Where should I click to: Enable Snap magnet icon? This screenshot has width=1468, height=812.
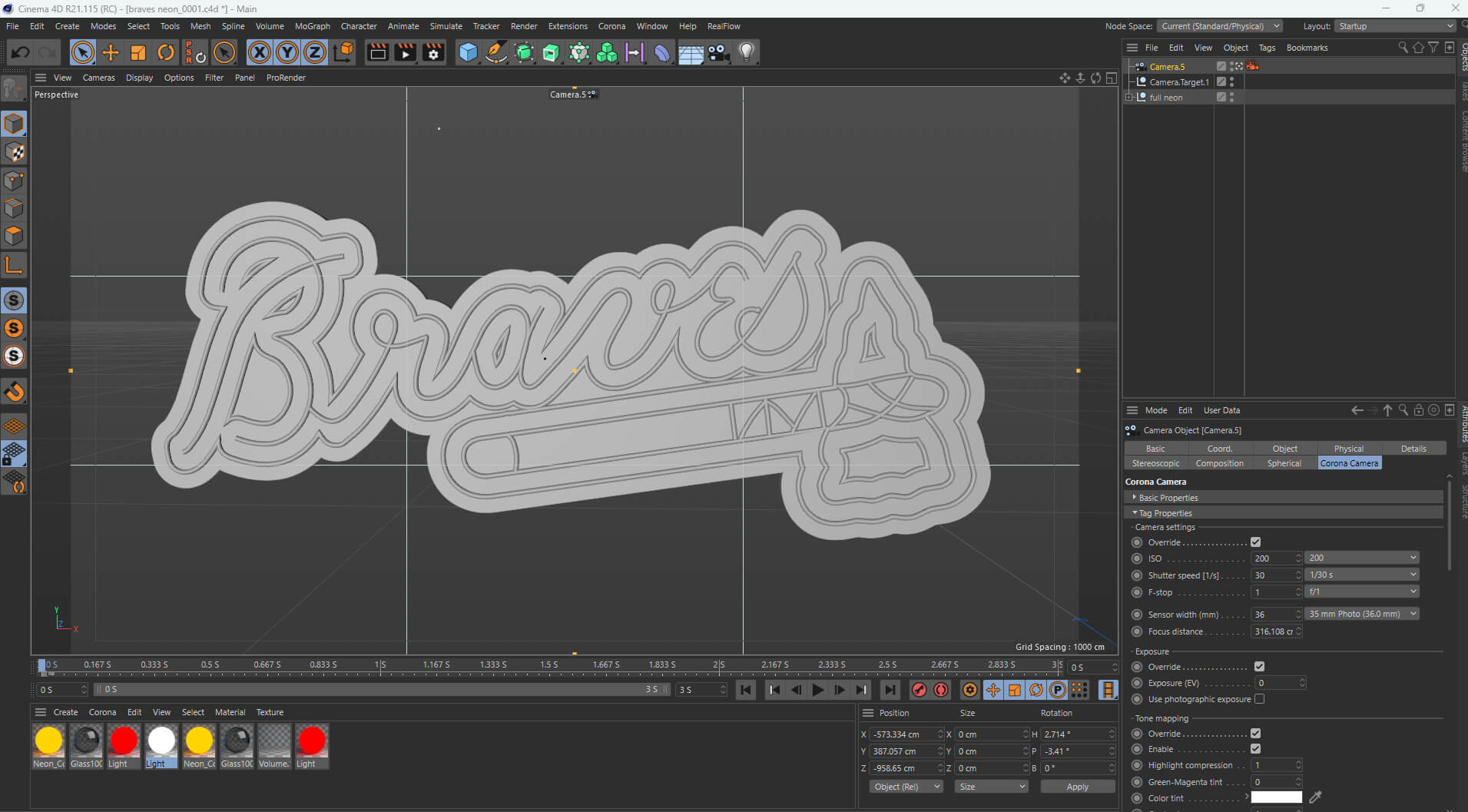pos(14,392)
